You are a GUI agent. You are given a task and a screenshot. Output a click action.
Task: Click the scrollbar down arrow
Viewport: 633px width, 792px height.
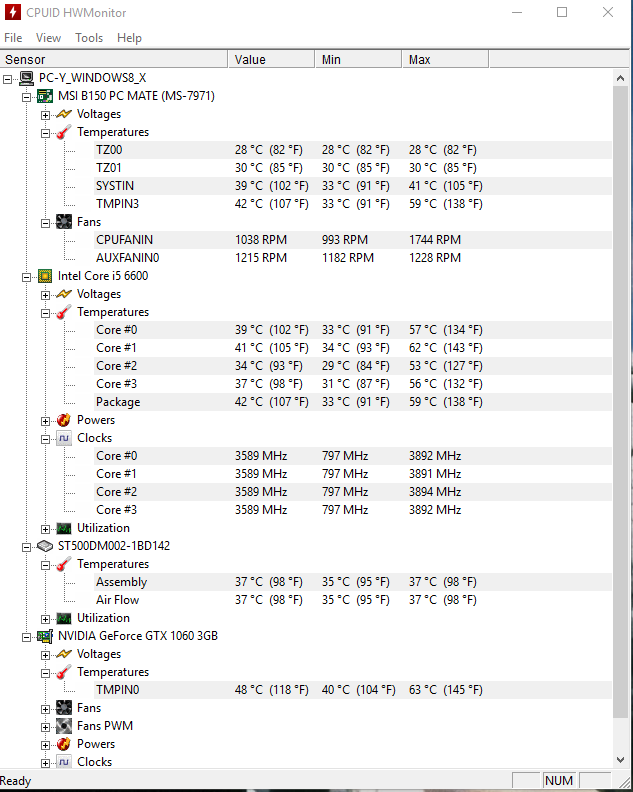click(620, 760)
